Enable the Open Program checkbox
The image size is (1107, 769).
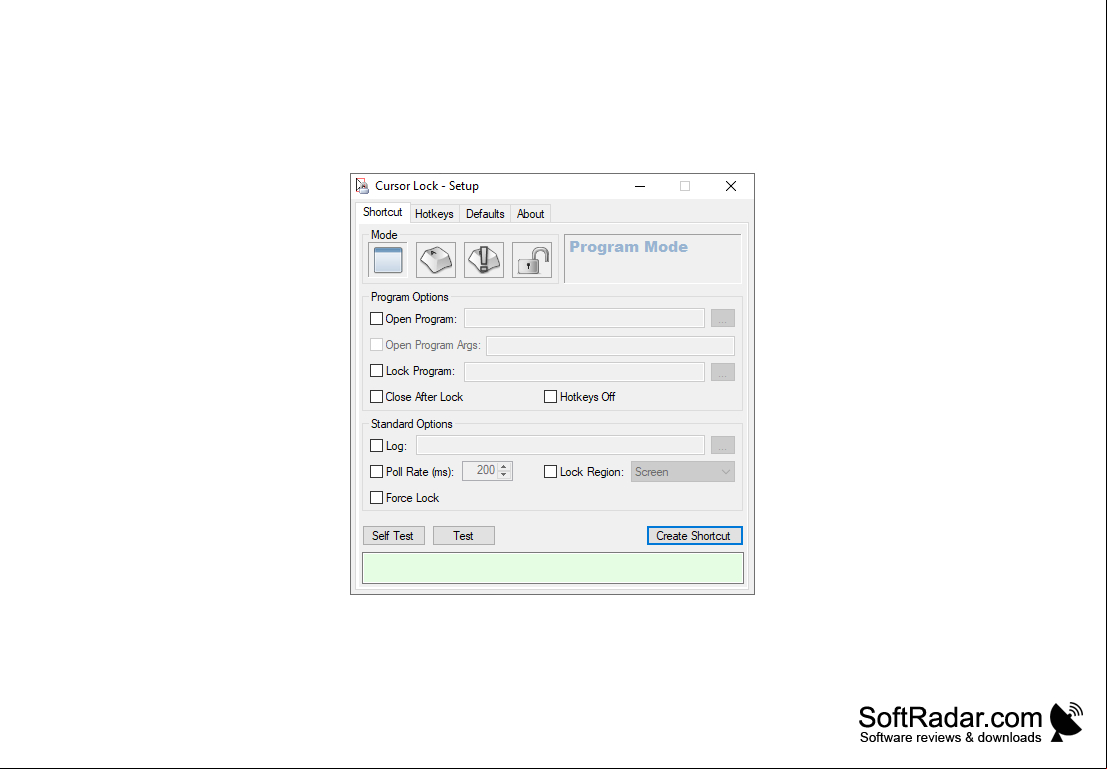376,318
